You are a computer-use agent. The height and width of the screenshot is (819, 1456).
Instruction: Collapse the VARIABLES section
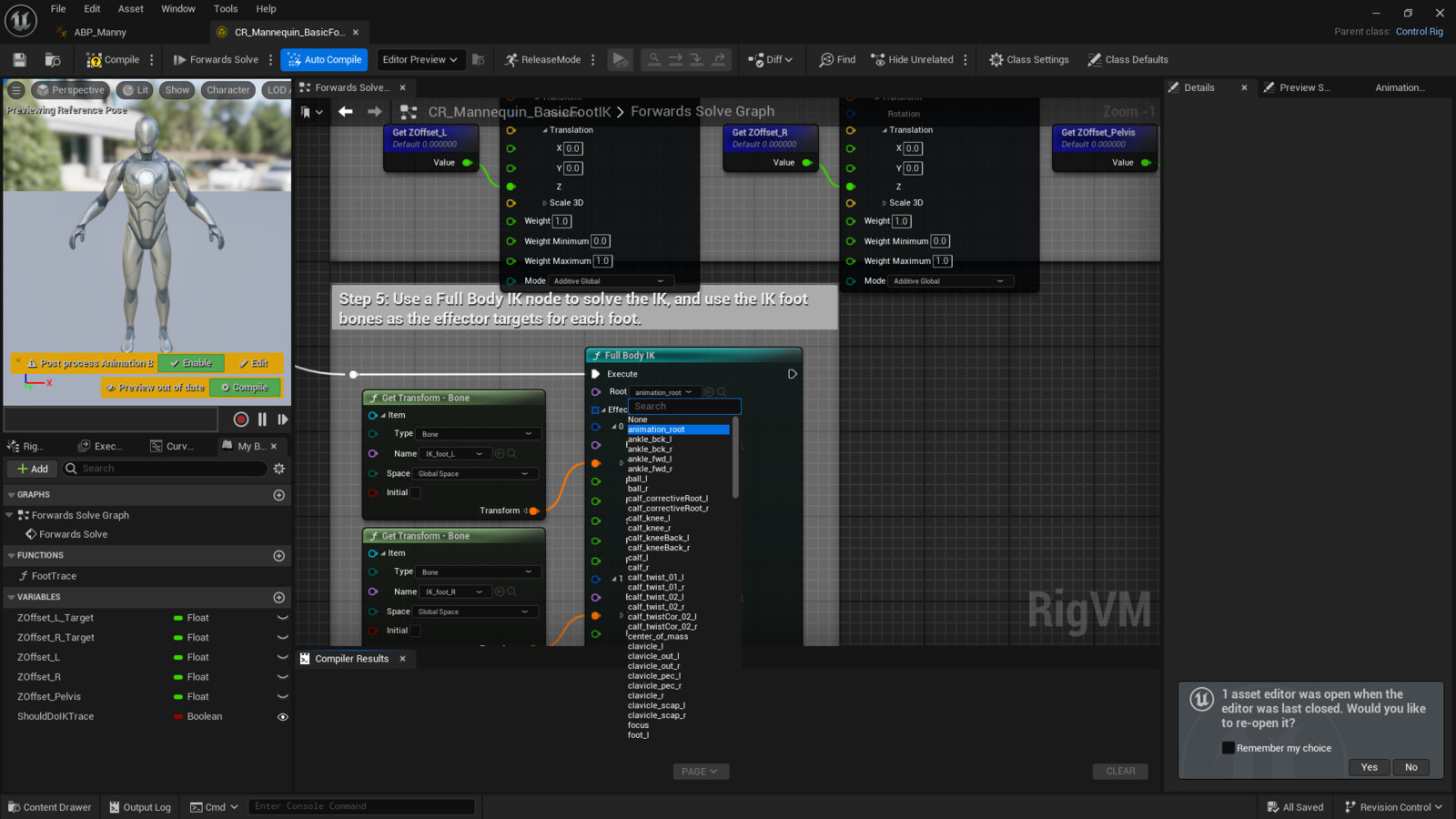(x=11, y=597)
